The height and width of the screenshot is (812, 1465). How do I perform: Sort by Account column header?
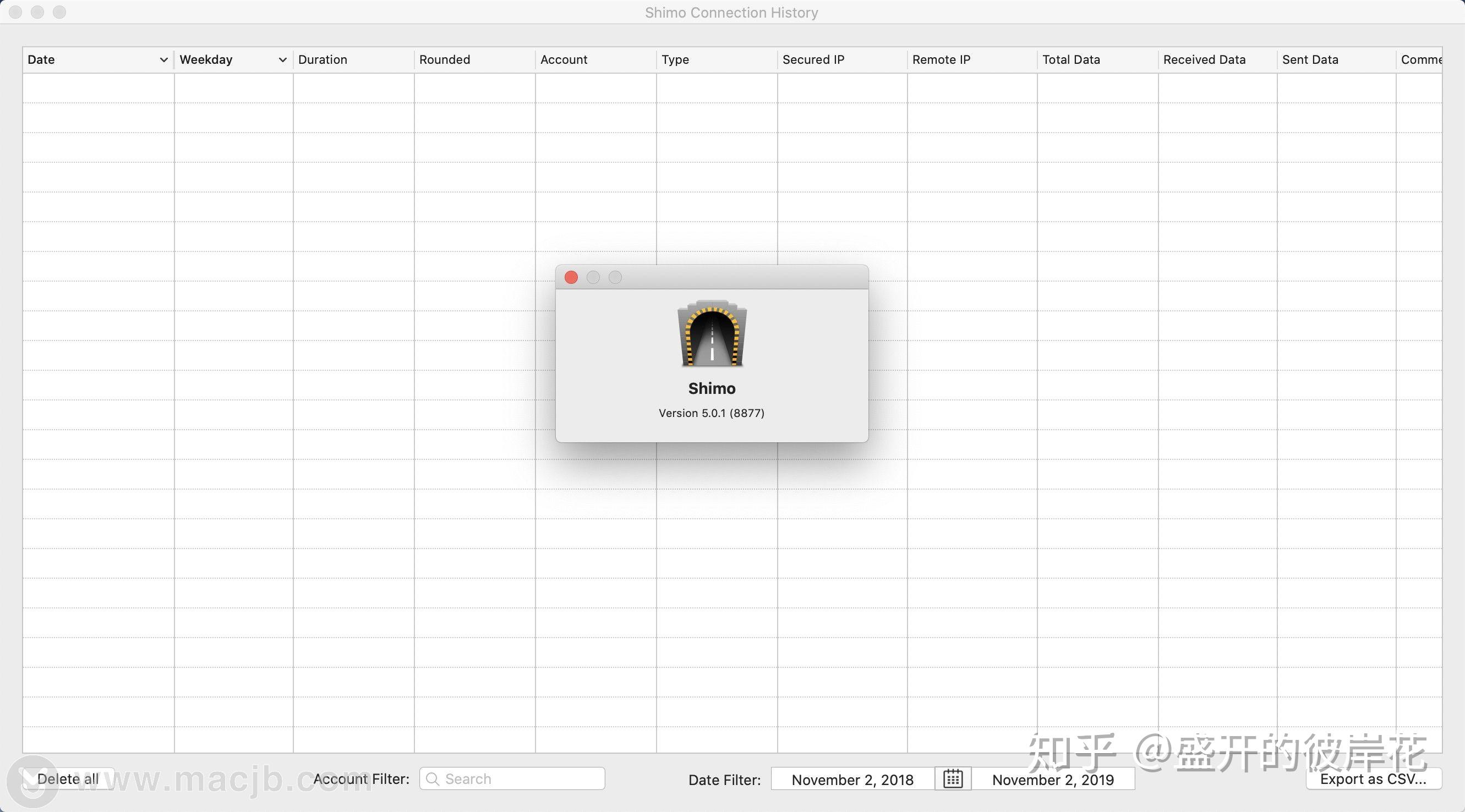point(564,60)
